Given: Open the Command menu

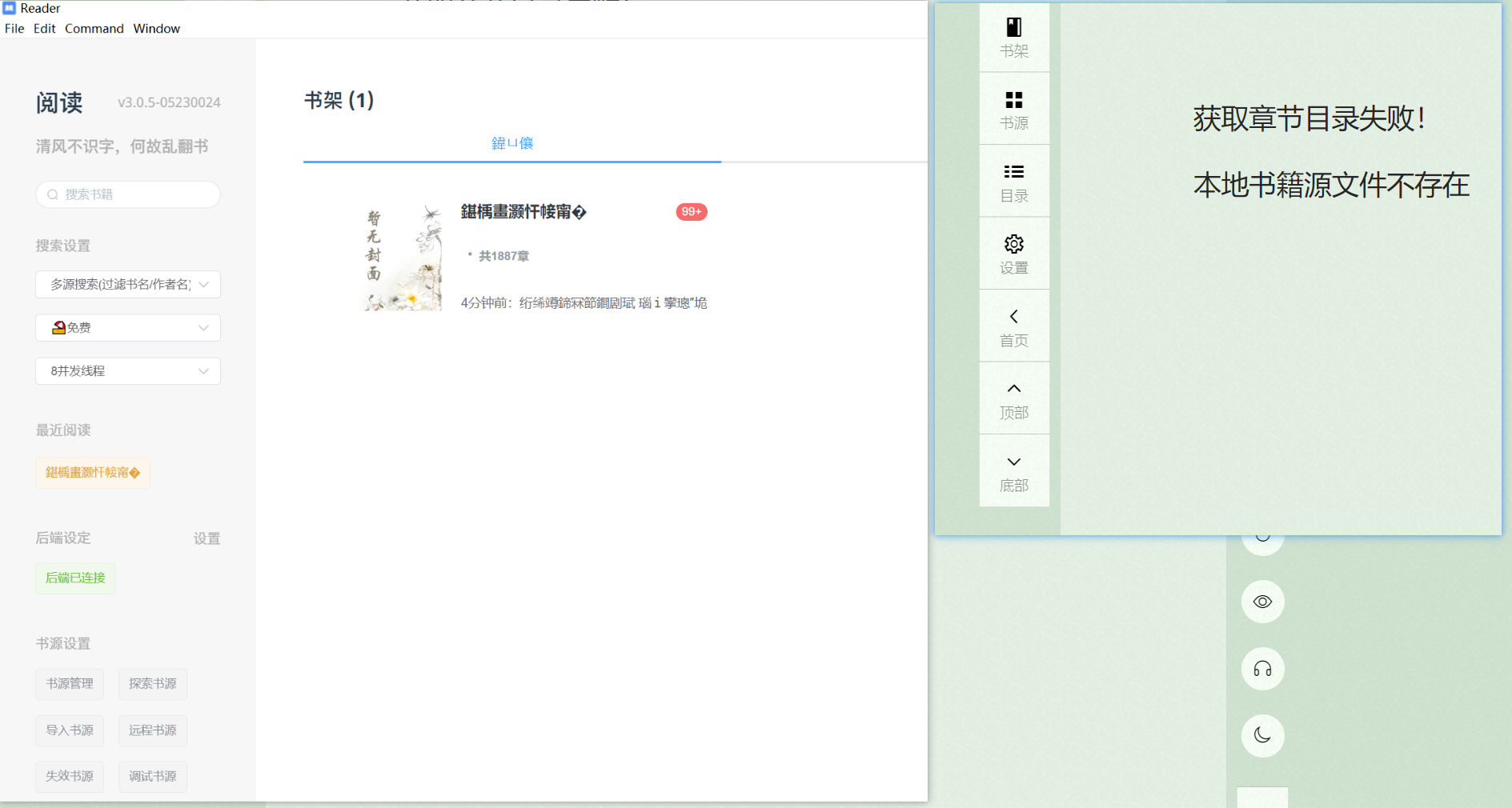Looking at the screenshot, I should (x=94, y=28).
